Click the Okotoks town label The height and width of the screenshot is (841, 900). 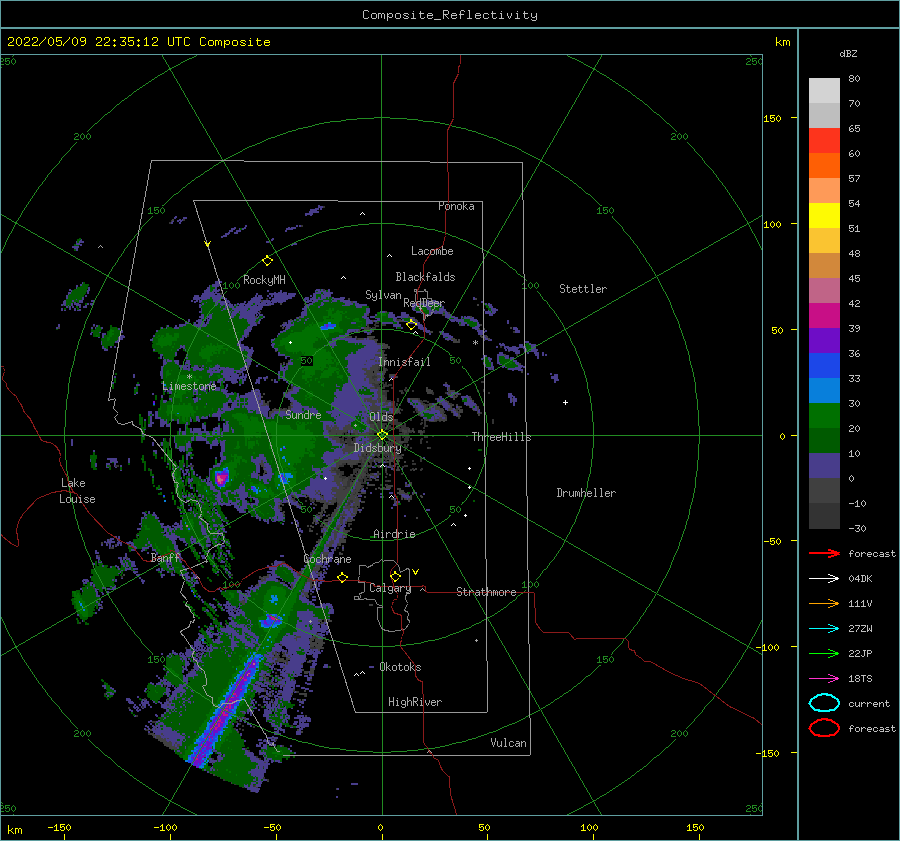400,667
